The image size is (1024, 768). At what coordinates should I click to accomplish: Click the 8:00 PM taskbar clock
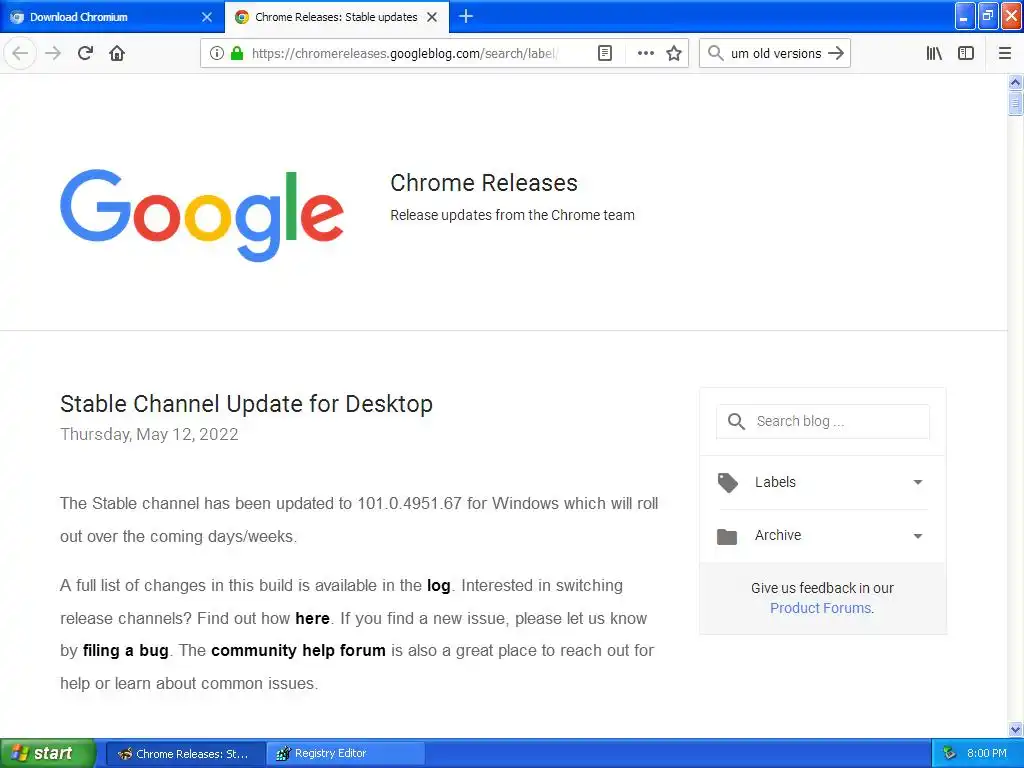point(987,754)
